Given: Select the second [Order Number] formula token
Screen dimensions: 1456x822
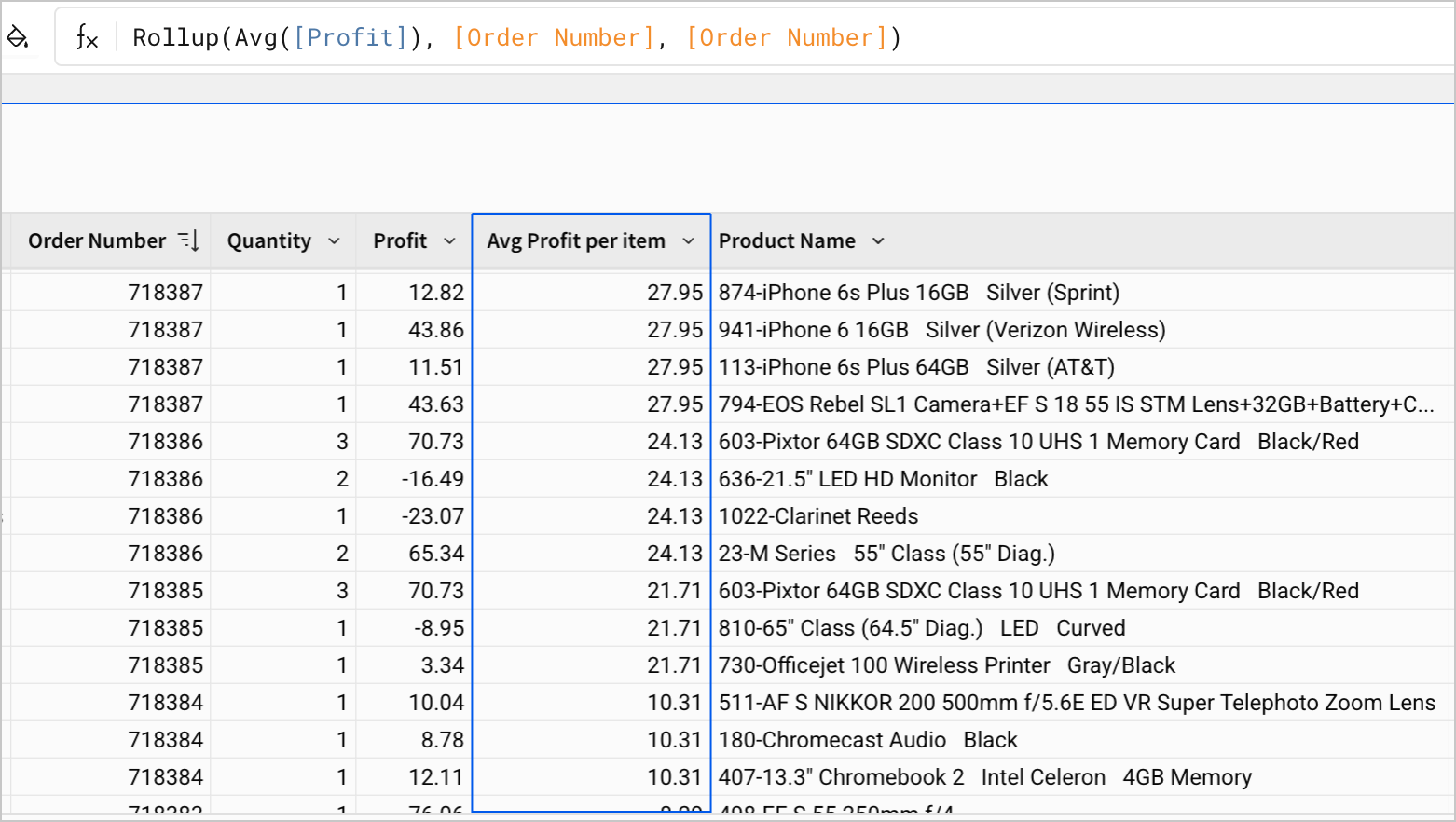Looking at the screenshot, I should coord(789,36).
